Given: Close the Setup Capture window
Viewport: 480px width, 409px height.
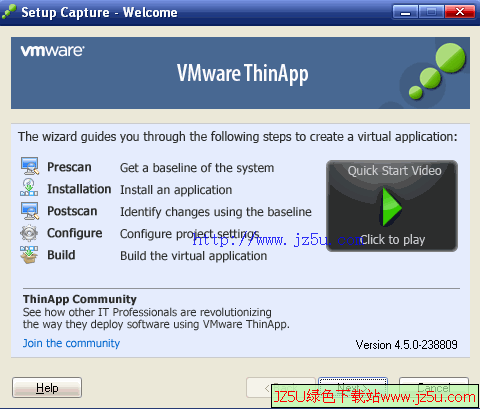Looking at the screenshot, I should pyautogui.click(x=460, y=12).
